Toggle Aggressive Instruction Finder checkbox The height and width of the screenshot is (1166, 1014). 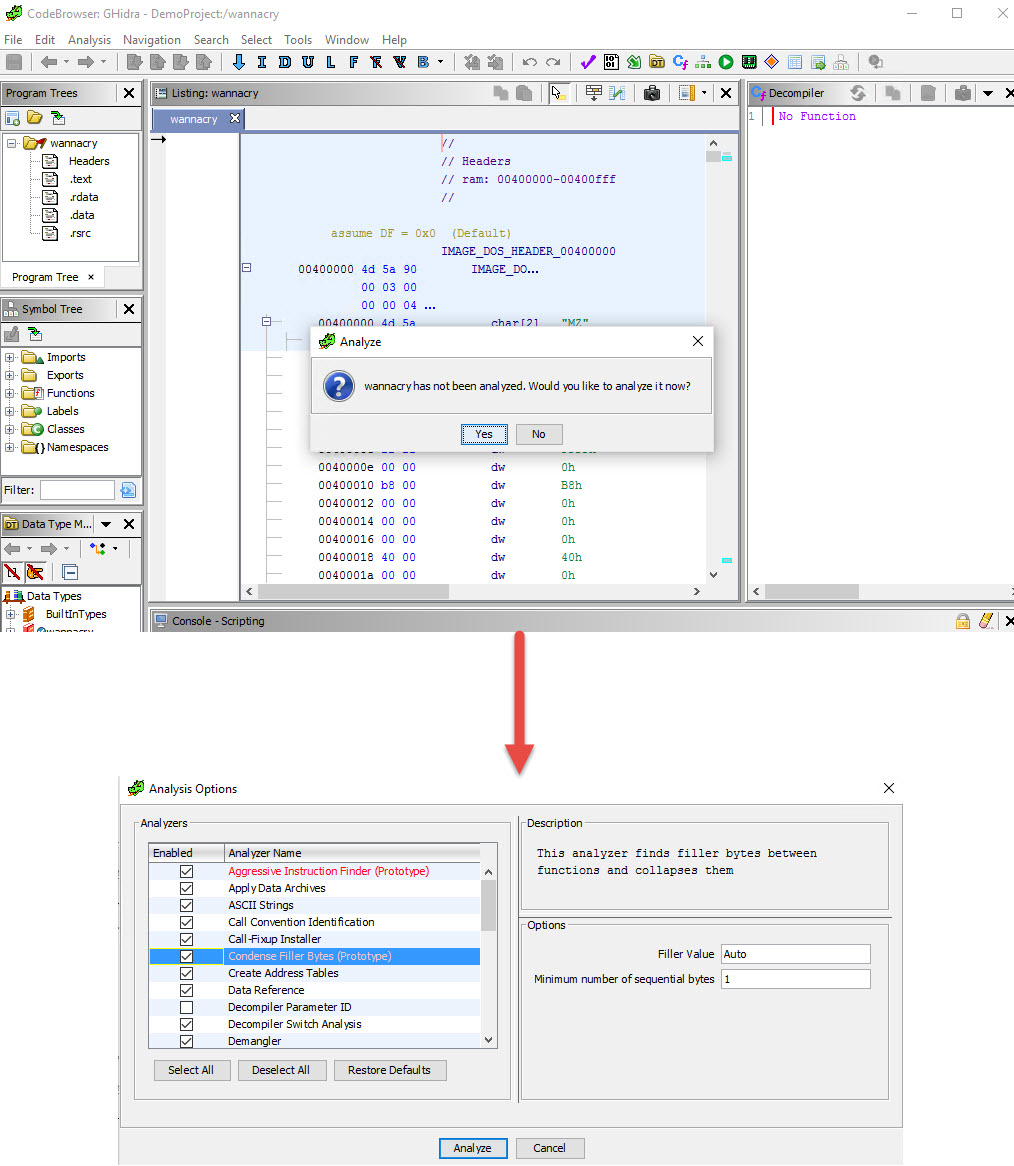187,872
